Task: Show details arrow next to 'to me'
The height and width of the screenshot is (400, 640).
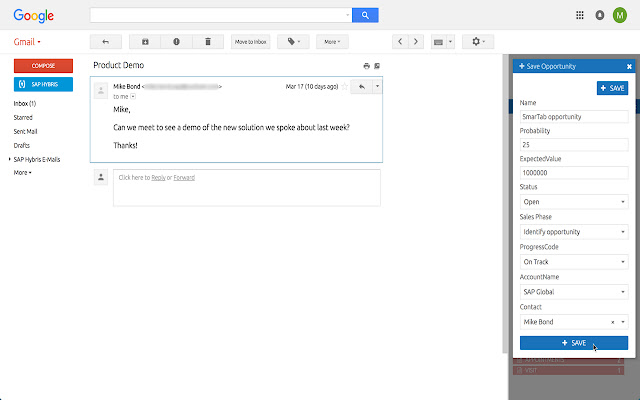Action: tap(133, 97)
